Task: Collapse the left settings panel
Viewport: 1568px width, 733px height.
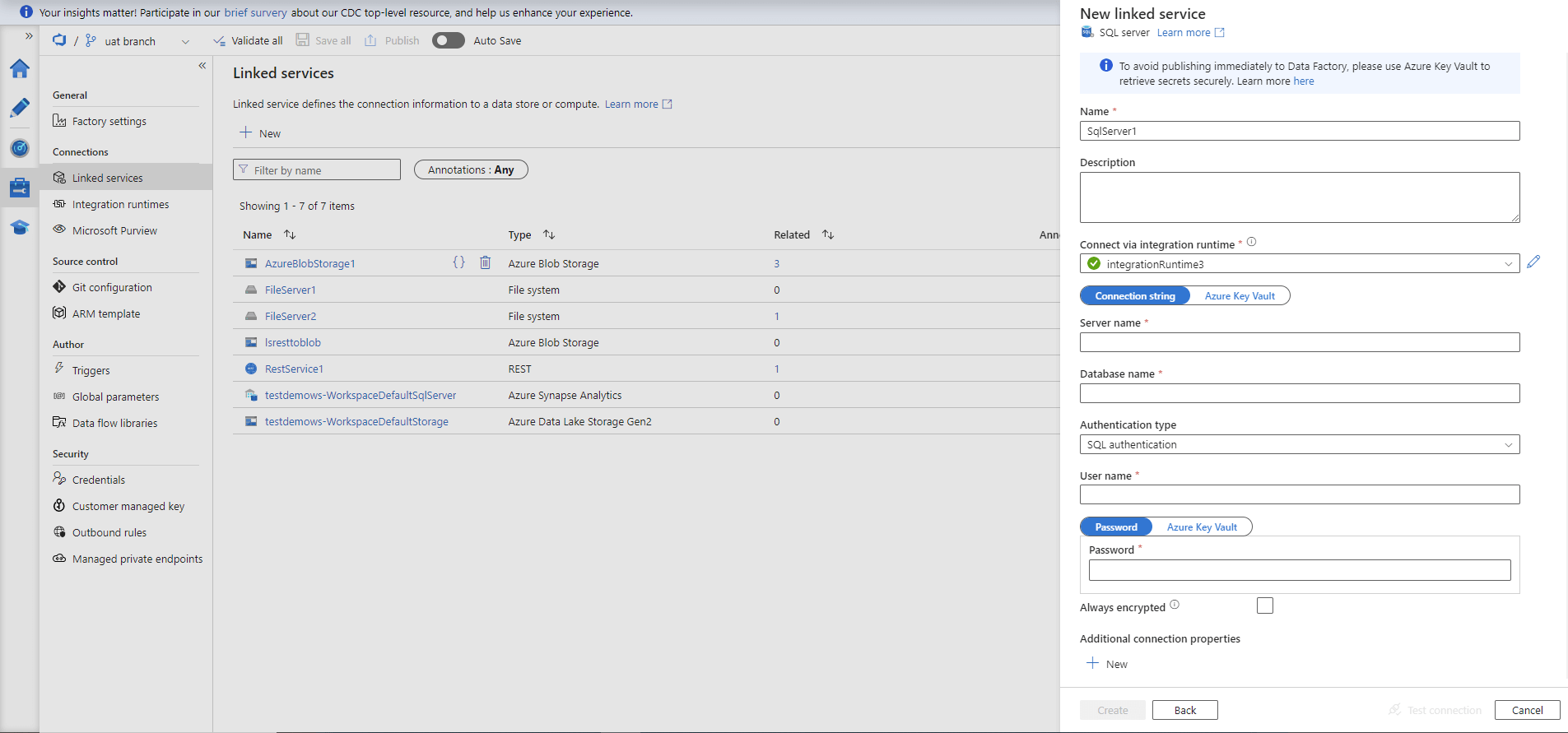Action: [x=202, y=66]
